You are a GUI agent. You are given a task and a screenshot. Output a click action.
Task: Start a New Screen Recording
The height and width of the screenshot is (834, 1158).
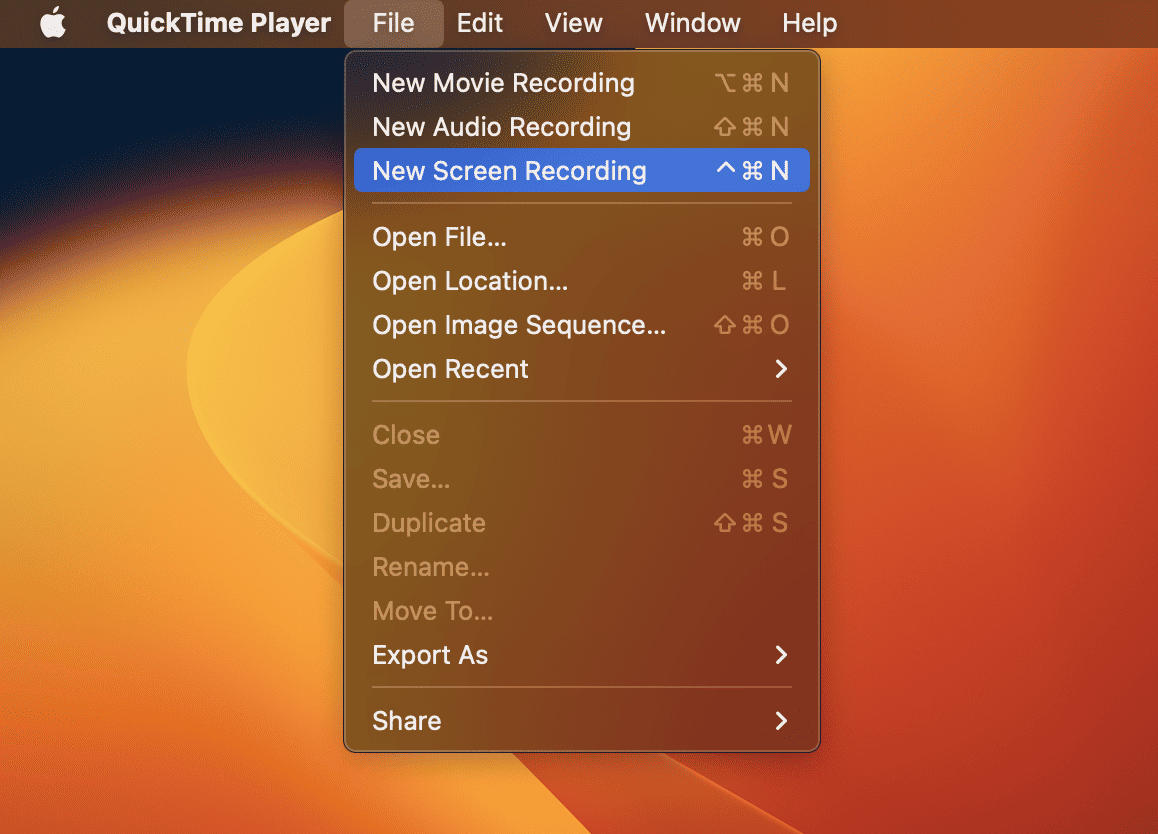[x=510, y=170]
